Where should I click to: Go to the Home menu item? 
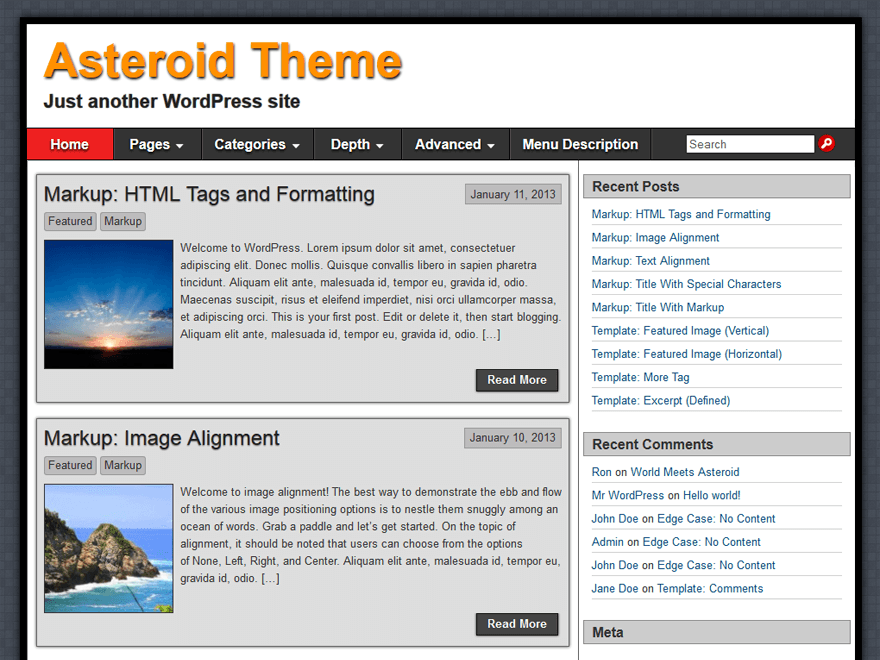(x=70, y=144)
